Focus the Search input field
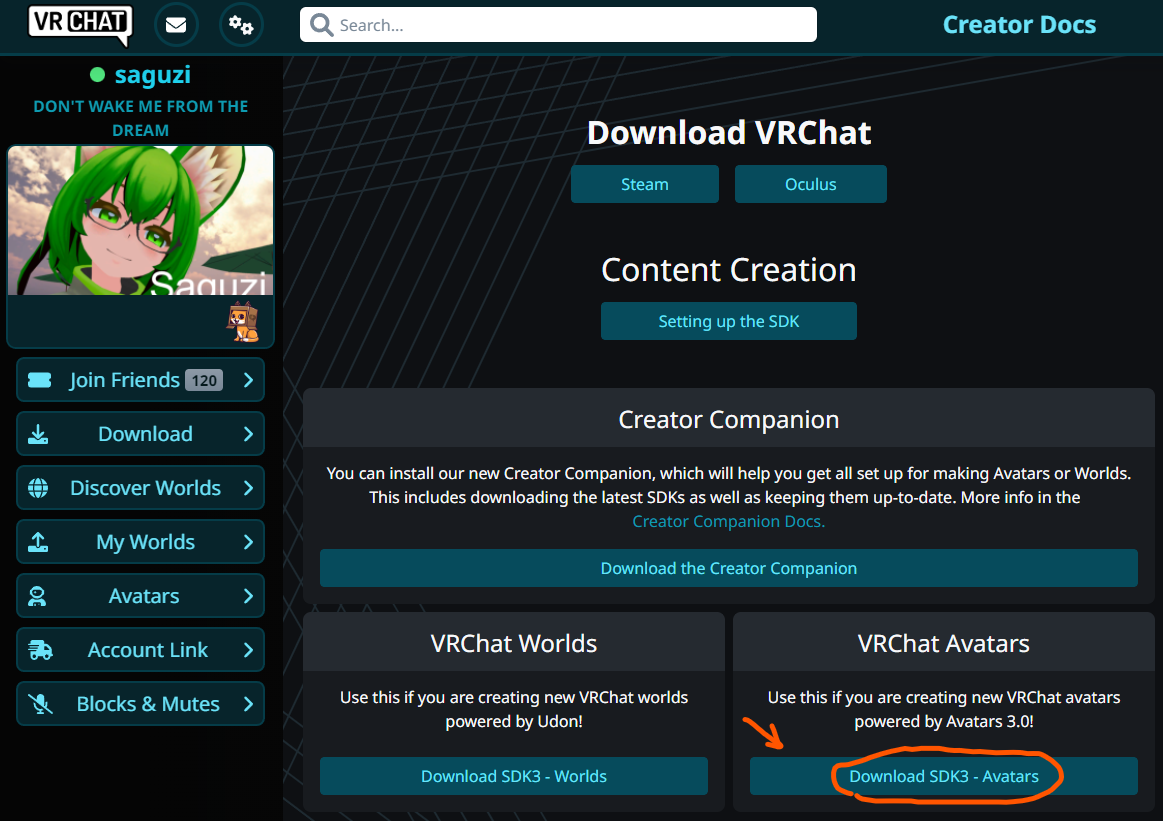The image size is (1163, 821). pos(558,24)
